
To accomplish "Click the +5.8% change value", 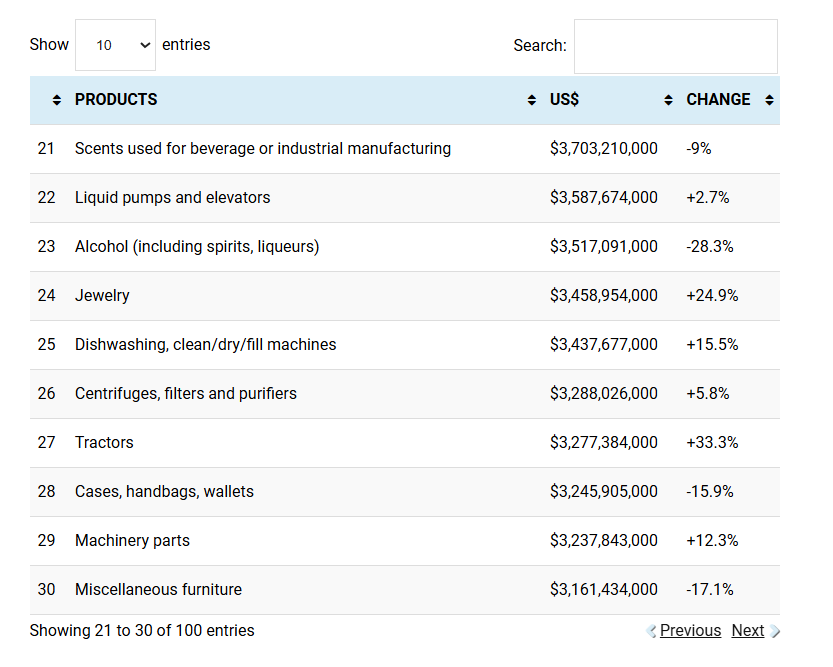I will (708, 394).
